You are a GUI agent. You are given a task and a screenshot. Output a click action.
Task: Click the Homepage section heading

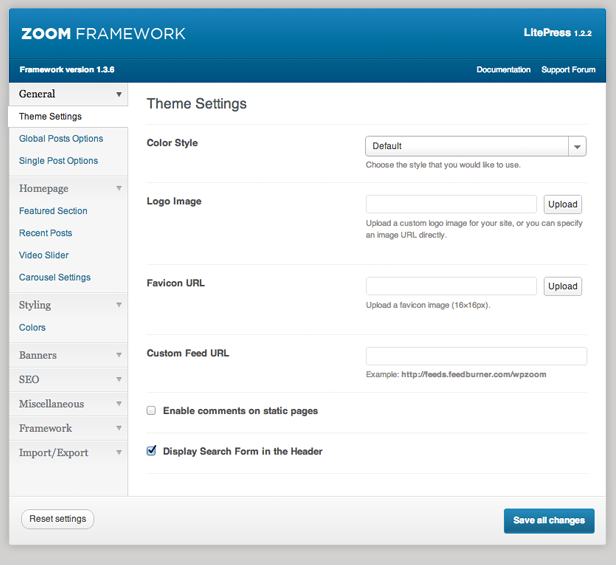click(x=44, y=189)
